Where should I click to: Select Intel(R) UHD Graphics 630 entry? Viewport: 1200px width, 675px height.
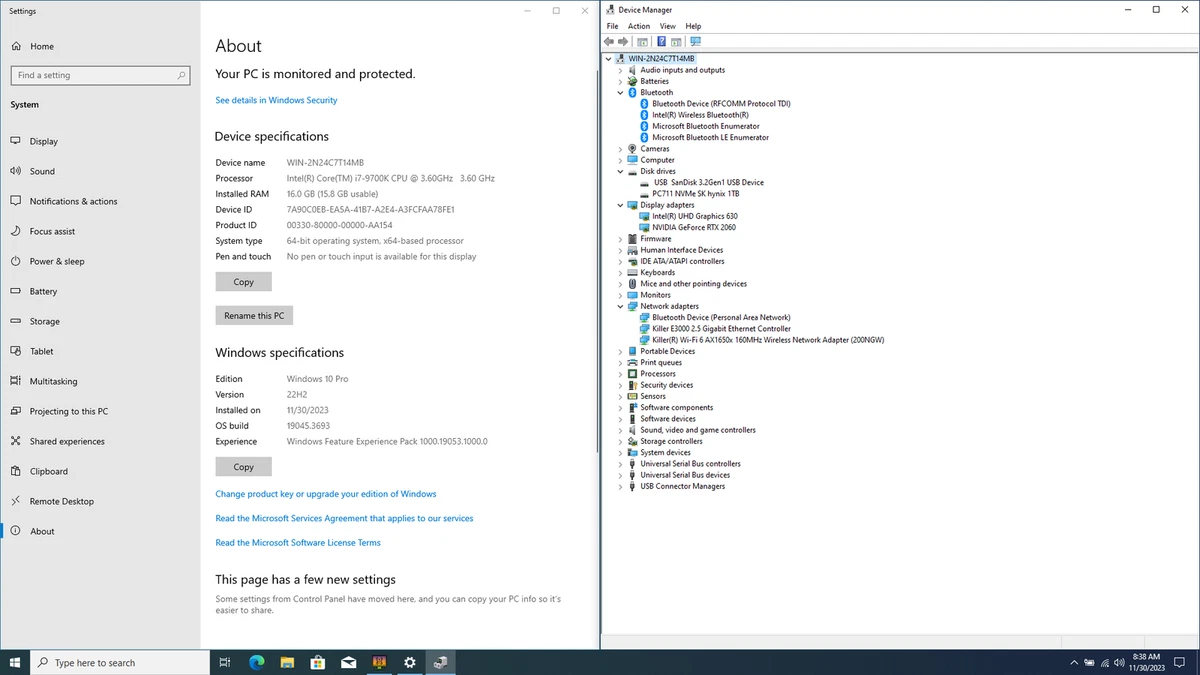tap(695, 216)
